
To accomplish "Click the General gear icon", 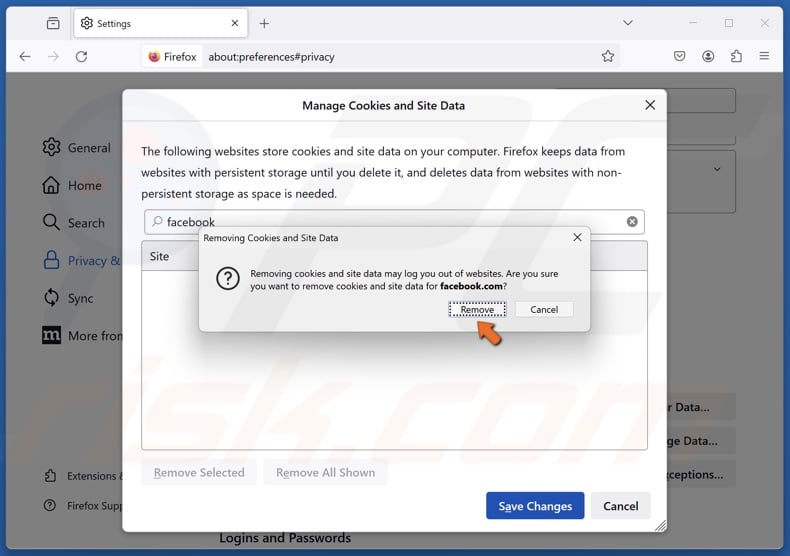I will tap(51, 147).
